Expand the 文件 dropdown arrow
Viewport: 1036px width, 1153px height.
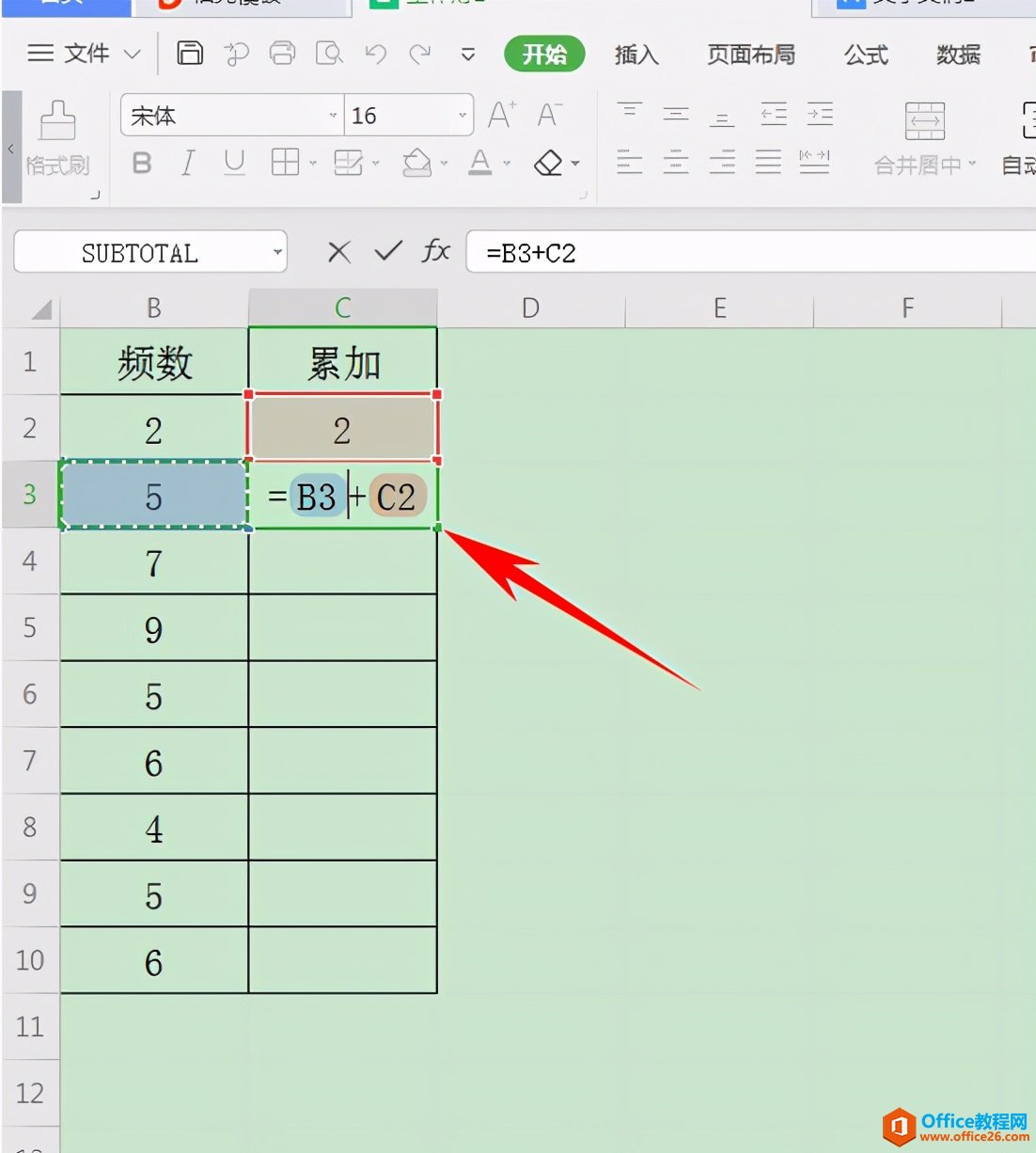[133, 55]
